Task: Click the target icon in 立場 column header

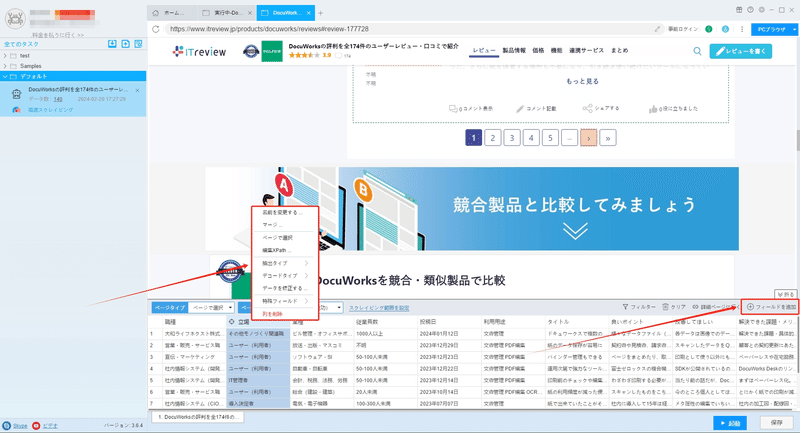Action: [x=232, y=322]
